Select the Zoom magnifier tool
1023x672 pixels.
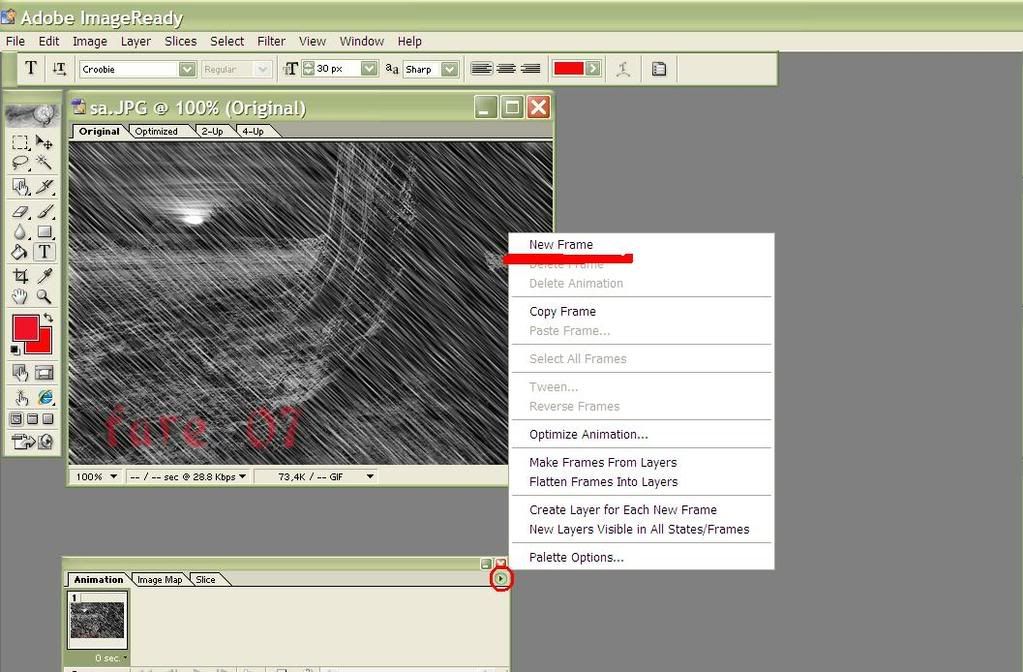44,297
